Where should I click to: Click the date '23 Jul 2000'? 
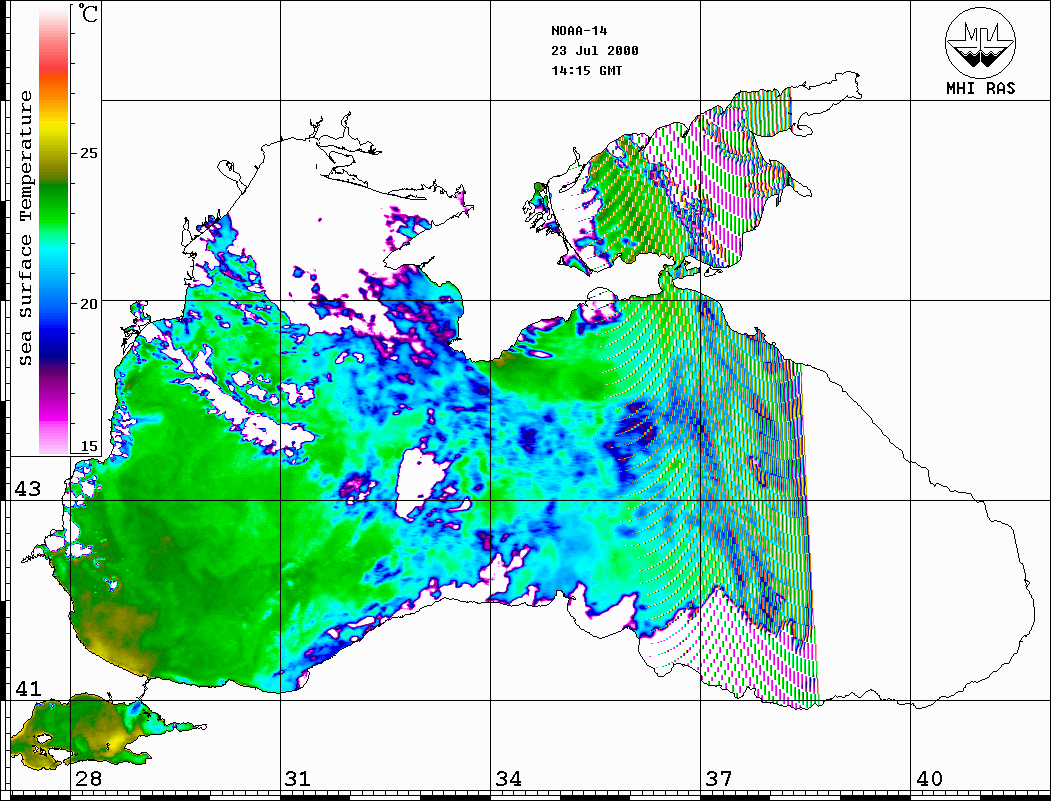595,51
